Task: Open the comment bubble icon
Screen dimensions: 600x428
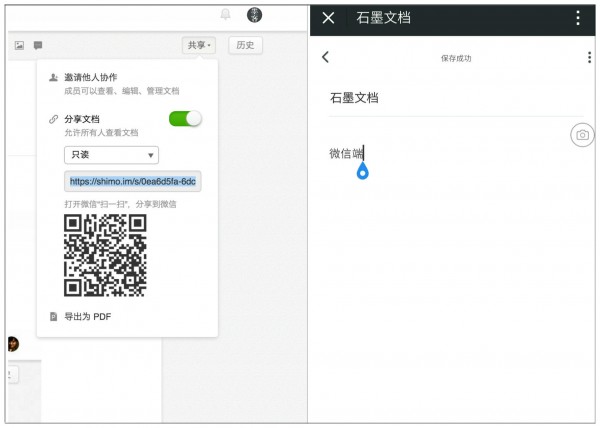Action: [x=38, y=45]
